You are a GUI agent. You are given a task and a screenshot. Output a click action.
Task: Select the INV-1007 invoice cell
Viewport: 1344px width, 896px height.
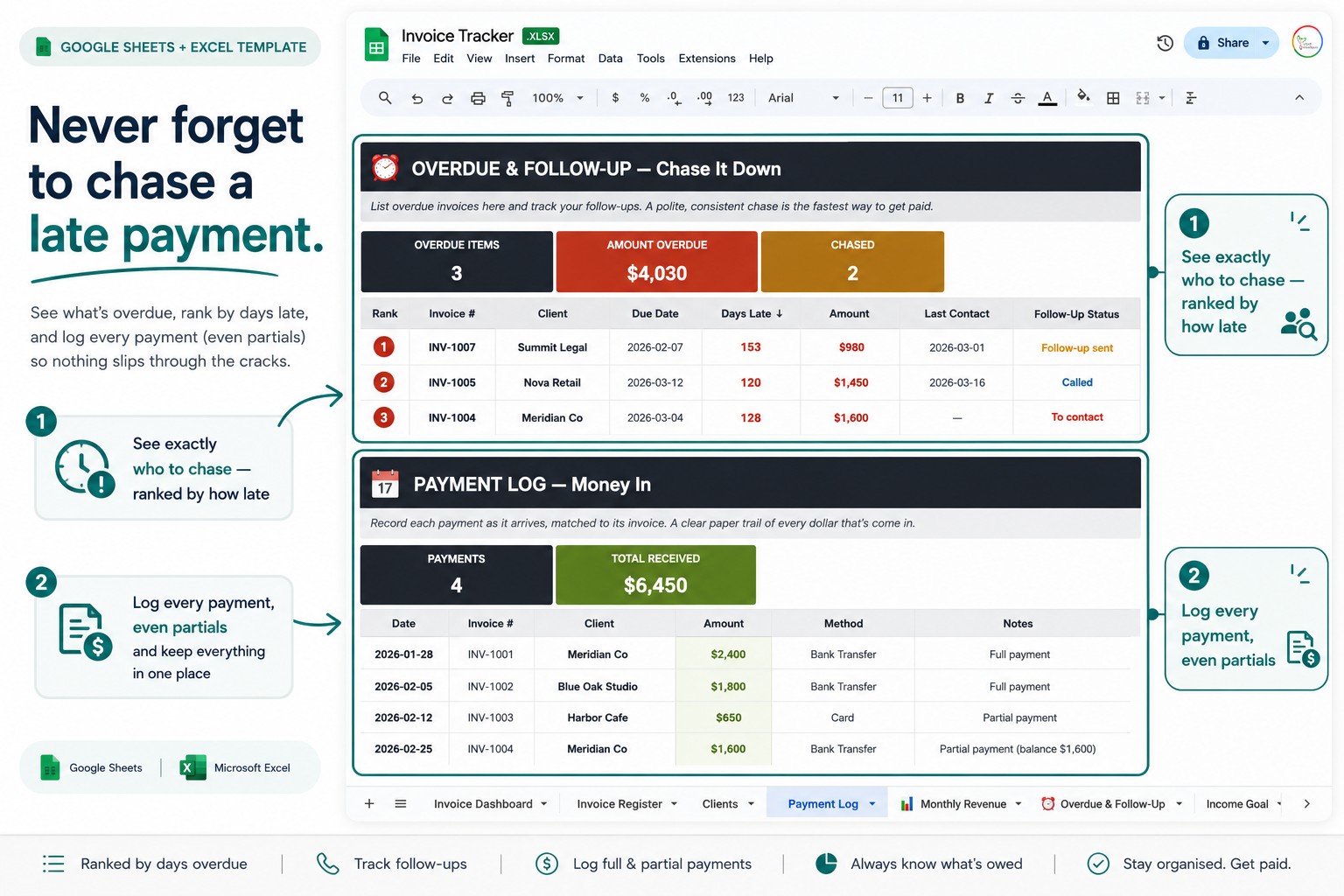(452, 347)
